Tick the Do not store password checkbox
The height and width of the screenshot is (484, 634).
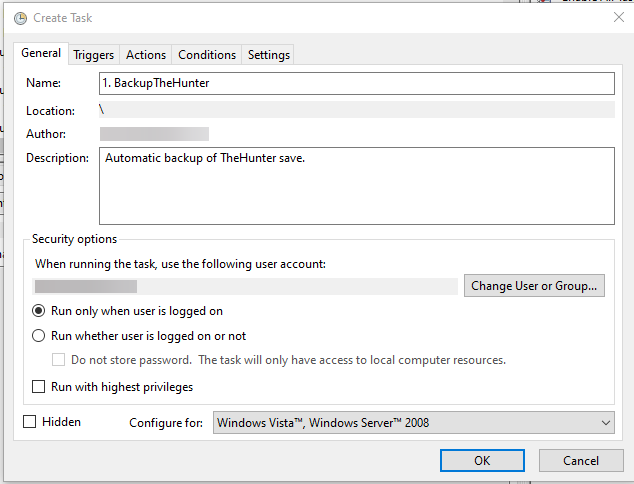click(x=59, y=360)
